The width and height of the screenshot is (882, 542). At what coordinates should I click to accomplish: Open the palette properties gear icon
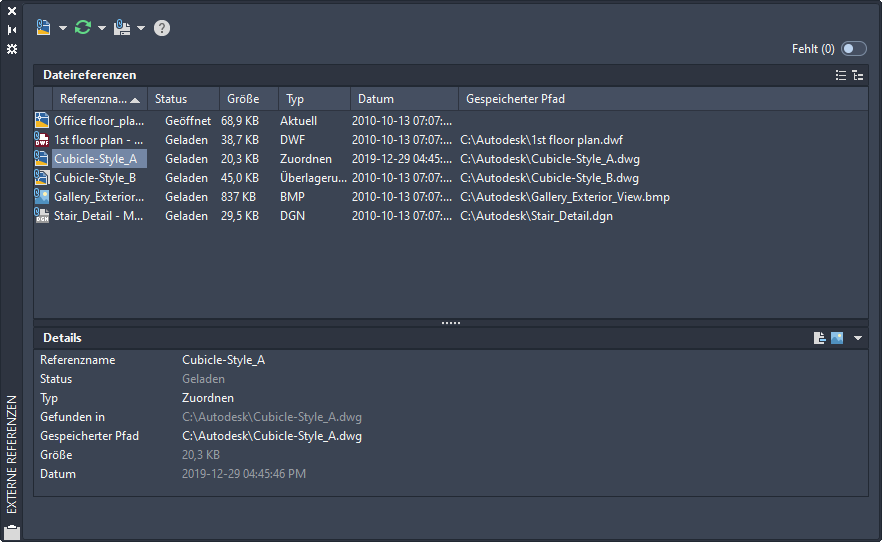click(x=12, y=48)
